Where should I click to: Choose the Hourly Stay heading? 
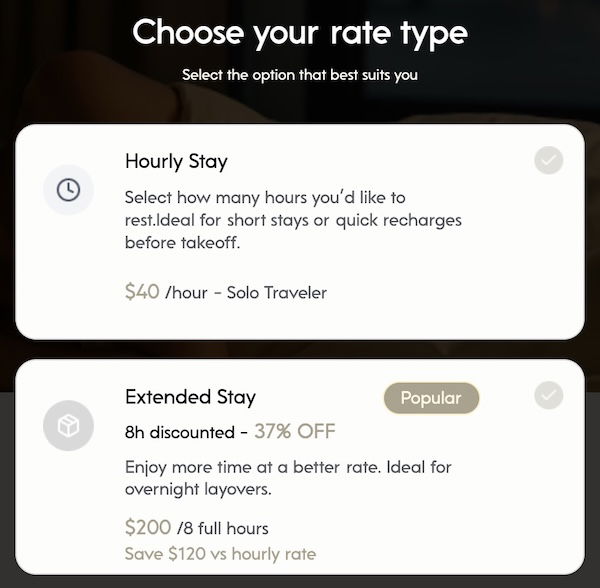(x=176, y=161)
